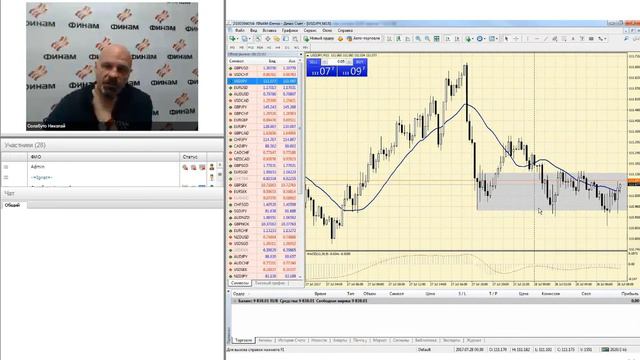Image resolution: width=640 pixels, height=360 pixels.
Task: Click the Zoom Out chart icon
Action: [427, 39]
